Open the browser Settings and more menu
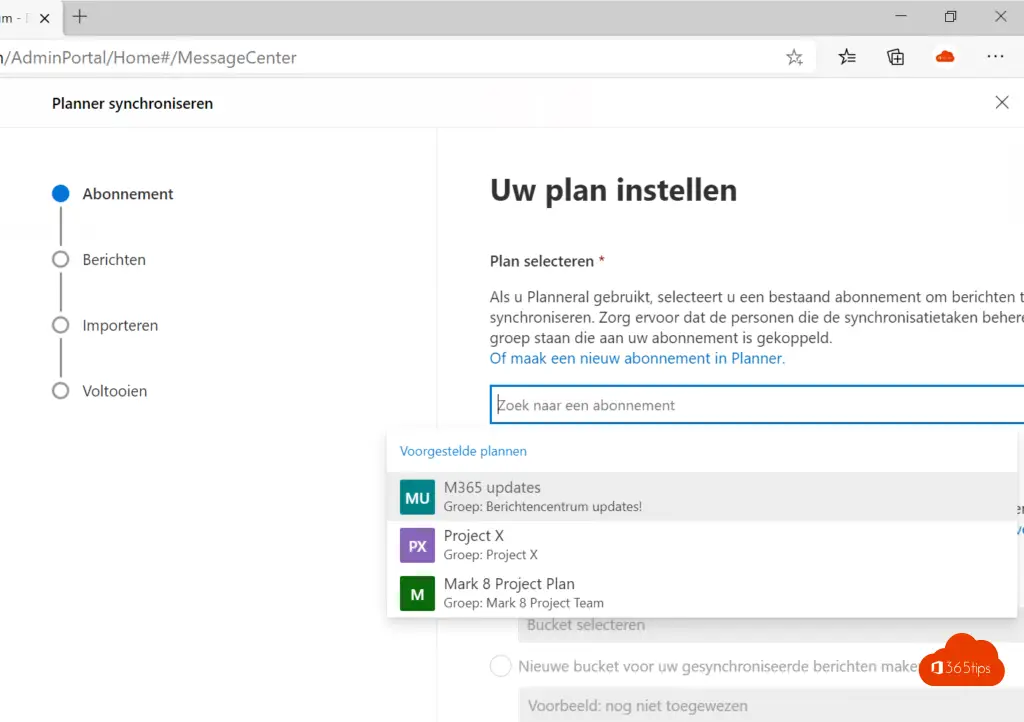The width and height of the screenshot is (1024, 722). click(995, 57)
